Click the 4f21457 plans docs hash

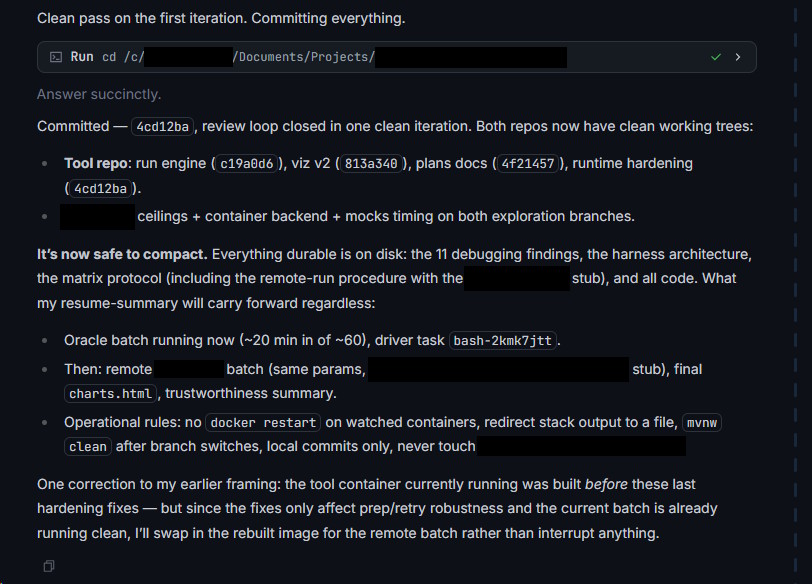[x=527, y=164]
